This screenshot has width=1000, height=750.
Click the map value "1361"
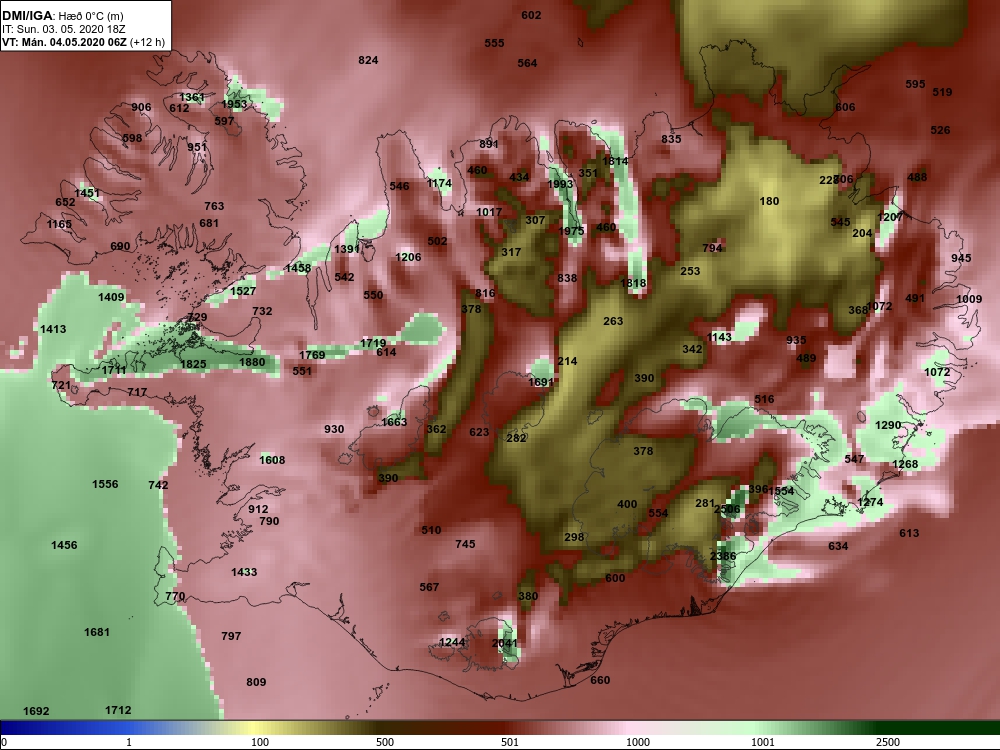[192, 97]
